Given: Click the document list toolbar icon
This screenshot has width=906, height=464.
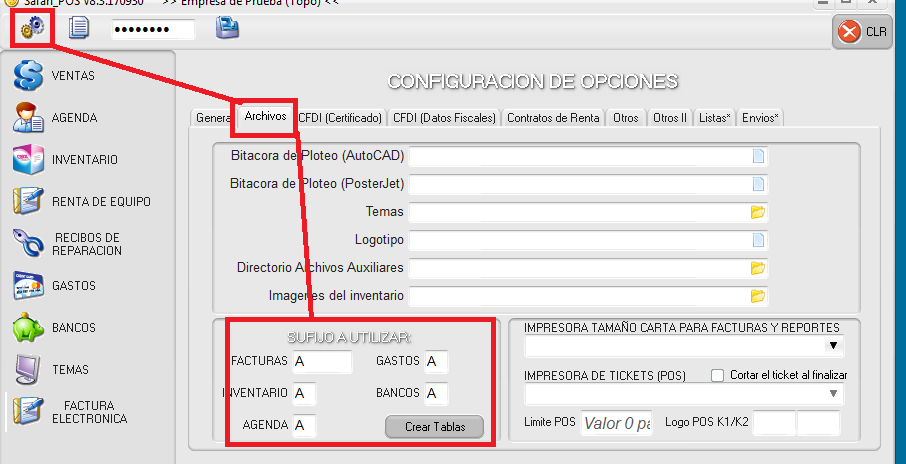Looking at the screenshot, I should [79, 28].
